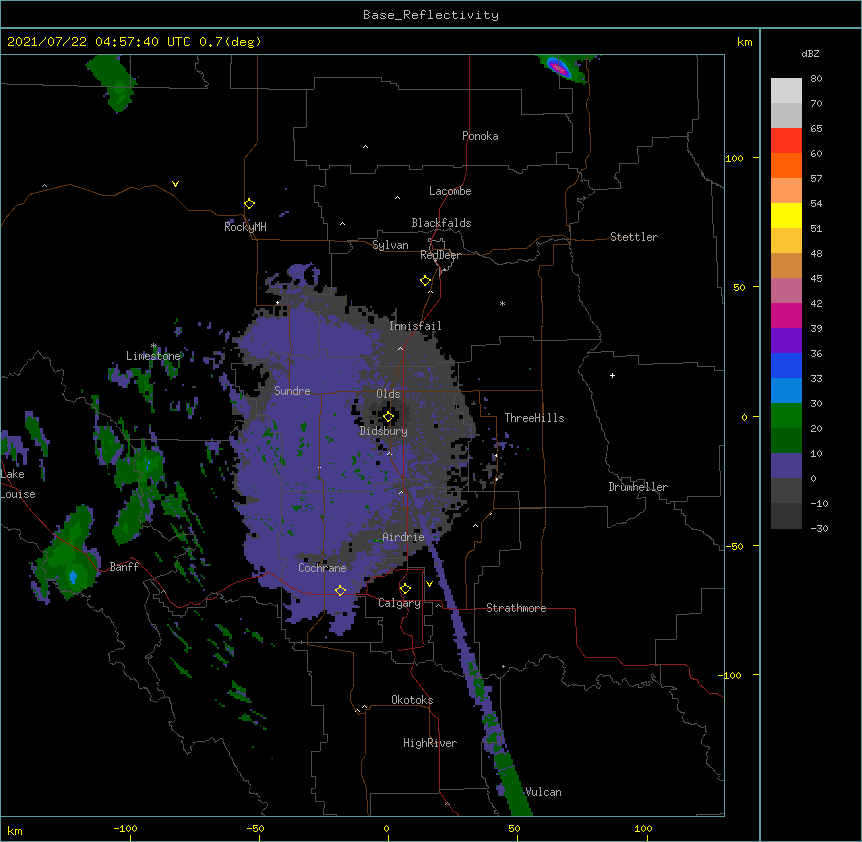Click the Okotoks city label
Screen dimensions: 862x842
[412, 700]
